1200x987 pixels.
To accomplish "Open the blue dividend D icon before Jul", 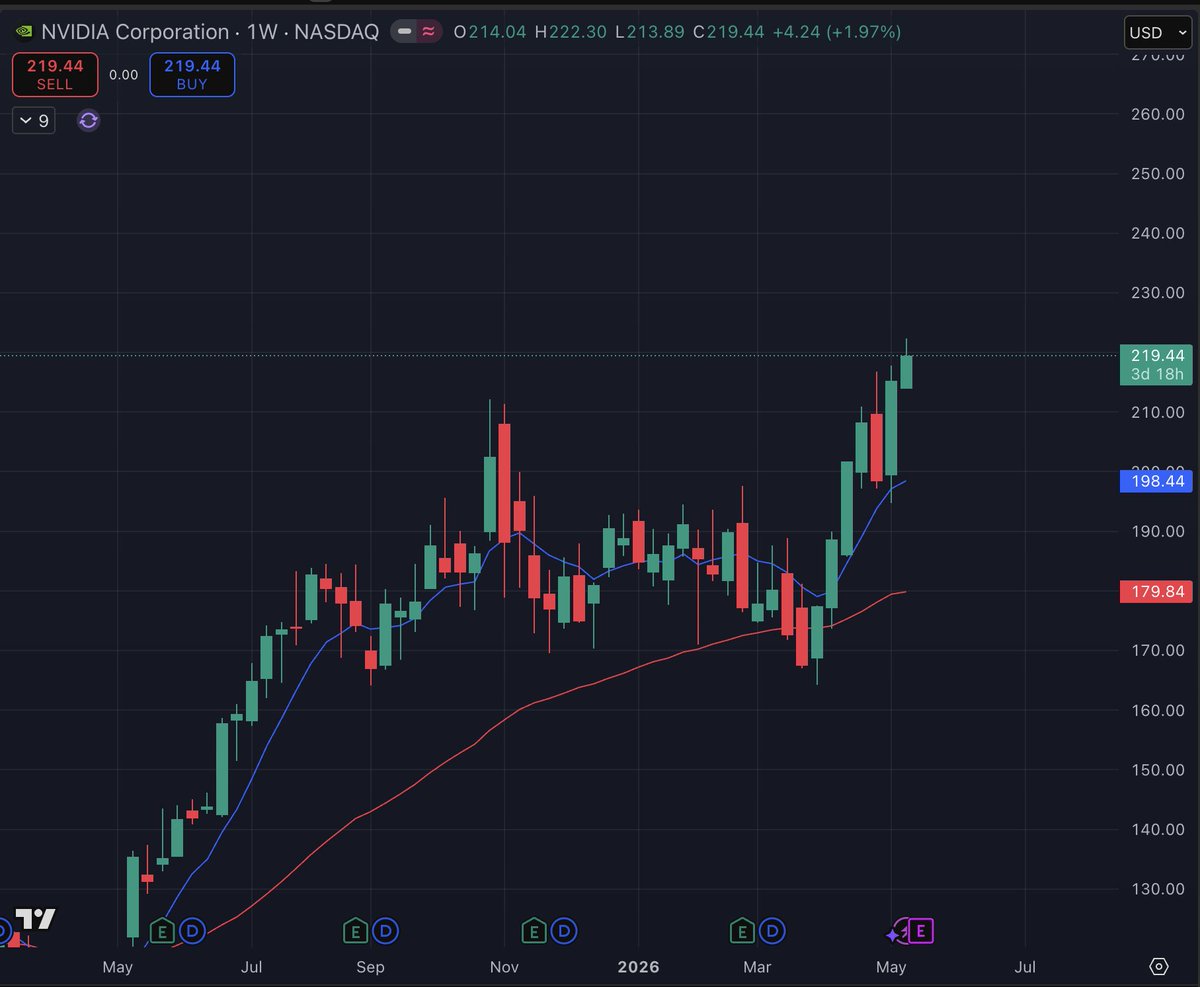I will [193, 932].
